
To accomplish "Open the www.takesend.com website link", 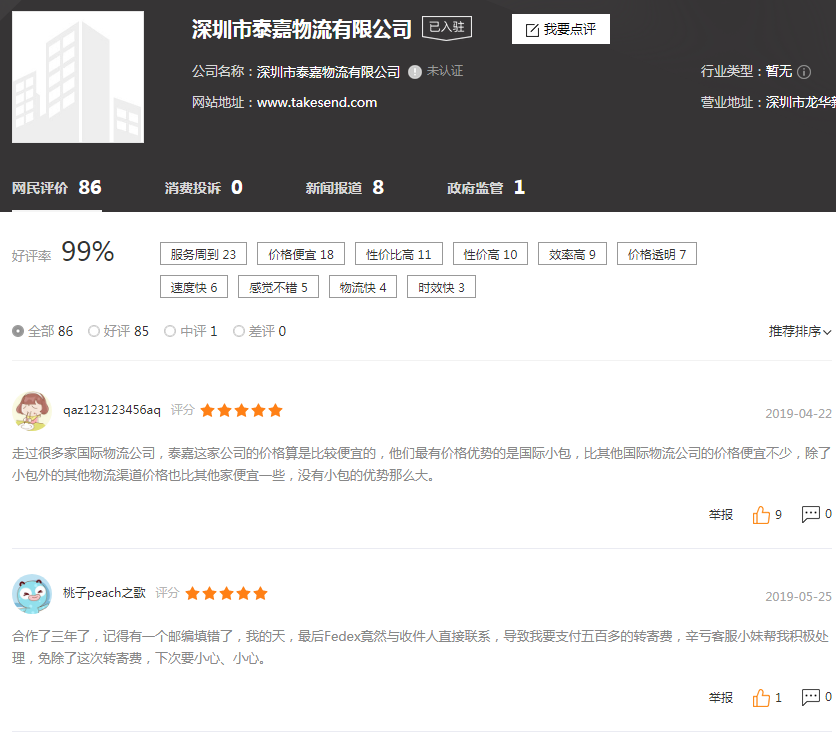I will click(316, 102).
